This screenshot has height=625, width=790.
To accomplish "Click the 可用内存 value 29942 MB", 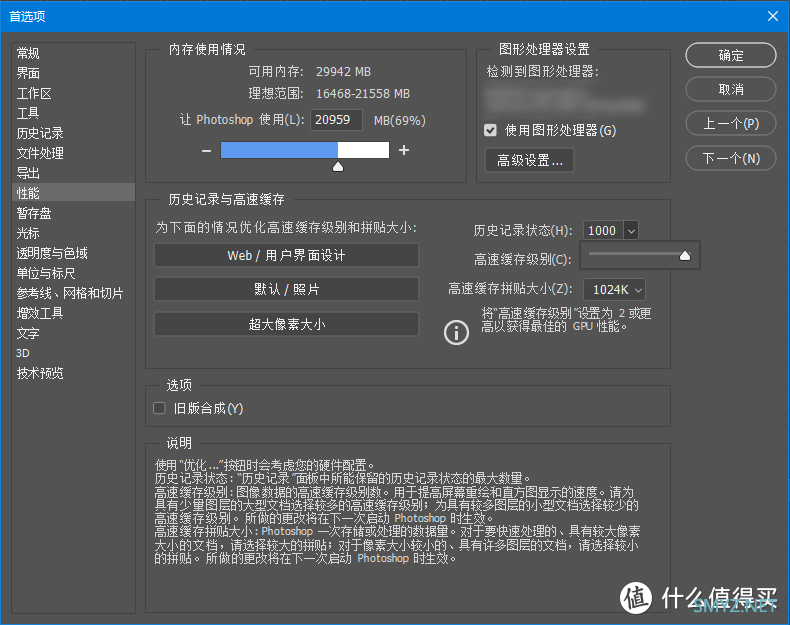I will click(x=343, y=72).
